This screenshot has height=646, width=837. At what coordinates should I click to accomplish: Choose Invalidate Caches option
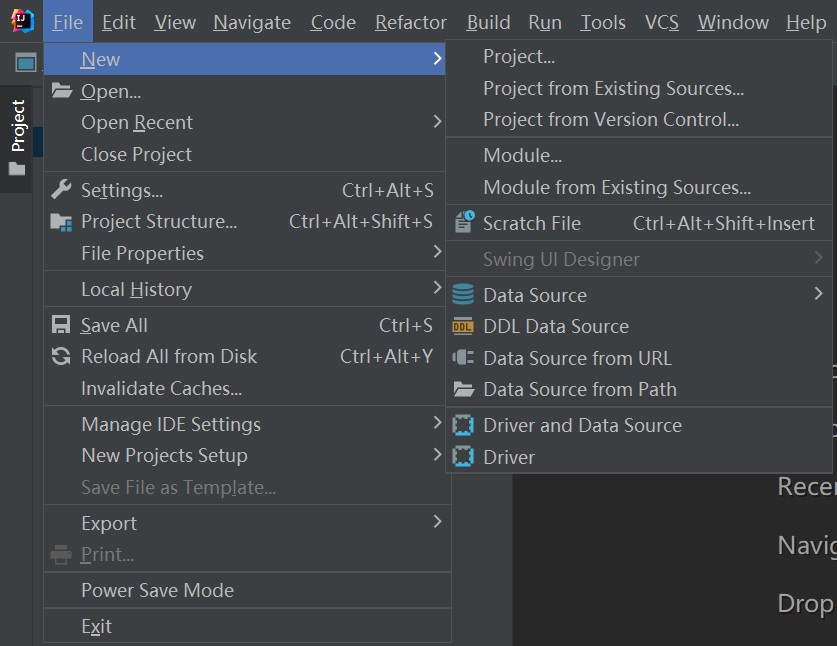click(x=161, y=388)
